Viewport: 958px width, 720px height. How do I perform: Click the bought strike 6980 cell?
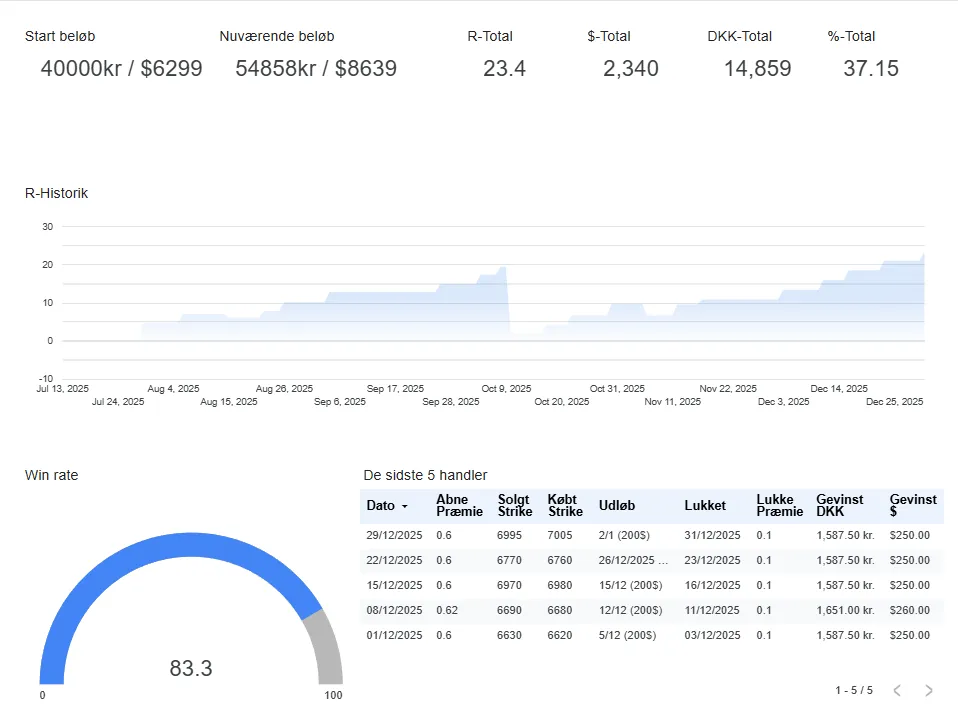tap(560, 586)
